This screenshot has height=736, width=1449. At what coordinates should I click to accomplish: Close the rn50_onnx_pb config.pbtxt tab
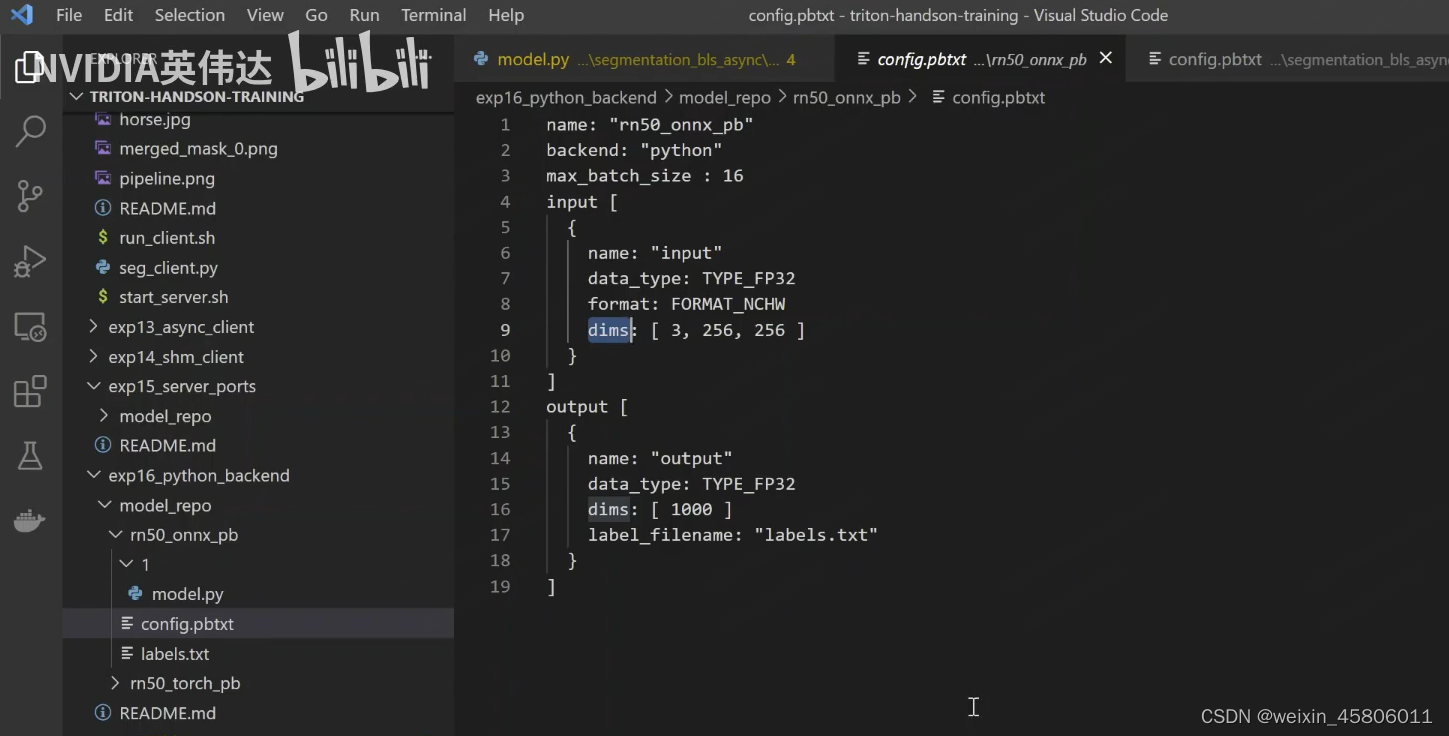tap(1106, 59)
